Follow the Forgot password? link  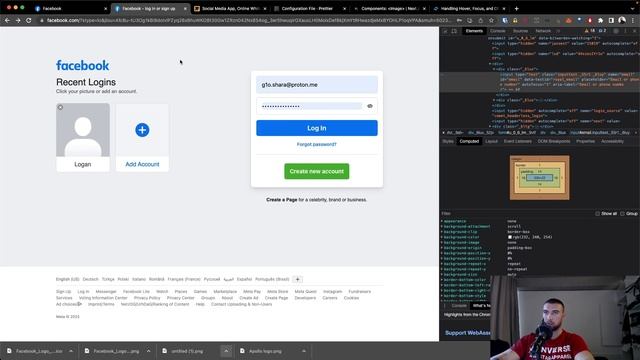click(x=317, y=144)
